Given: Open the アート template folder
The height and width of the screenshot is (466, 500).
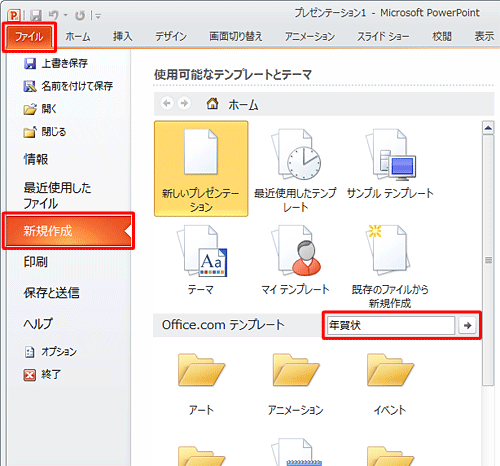Looking at the screenshot, I should click(x=201, y=384).
